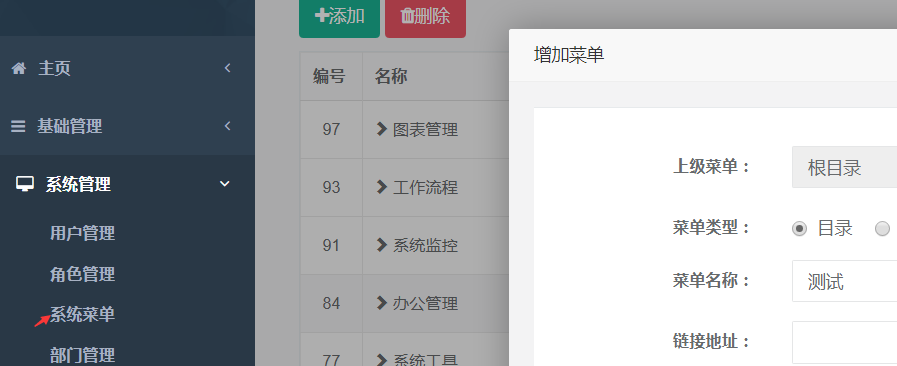
Task: Collapse the 系统管理 menu chevron
Action: pos(225,184)
